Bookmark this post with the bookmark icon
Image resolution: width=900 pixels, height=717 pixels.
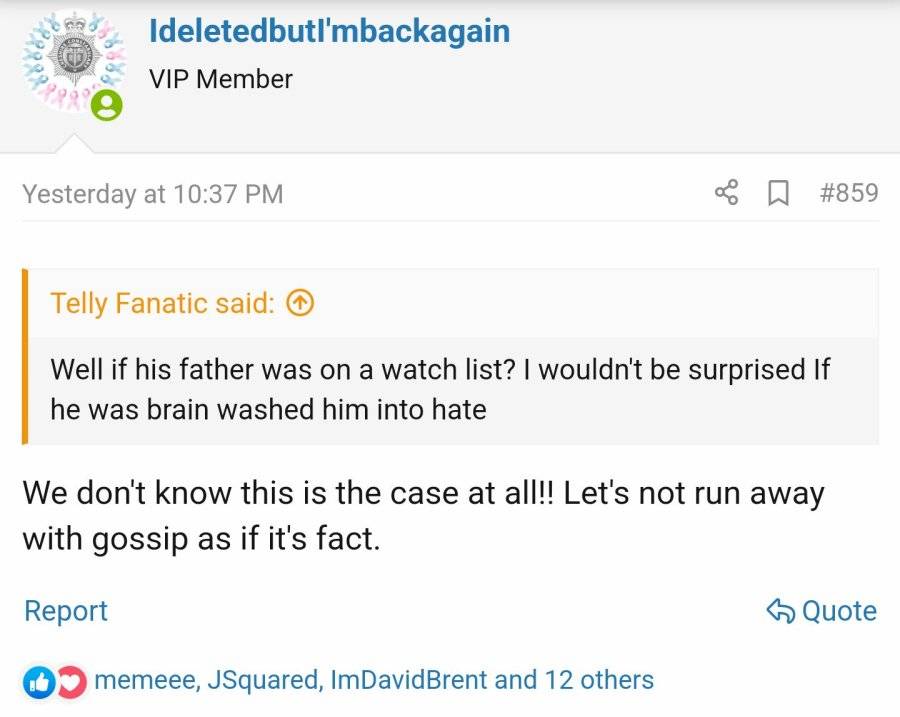tap(778, 193)
